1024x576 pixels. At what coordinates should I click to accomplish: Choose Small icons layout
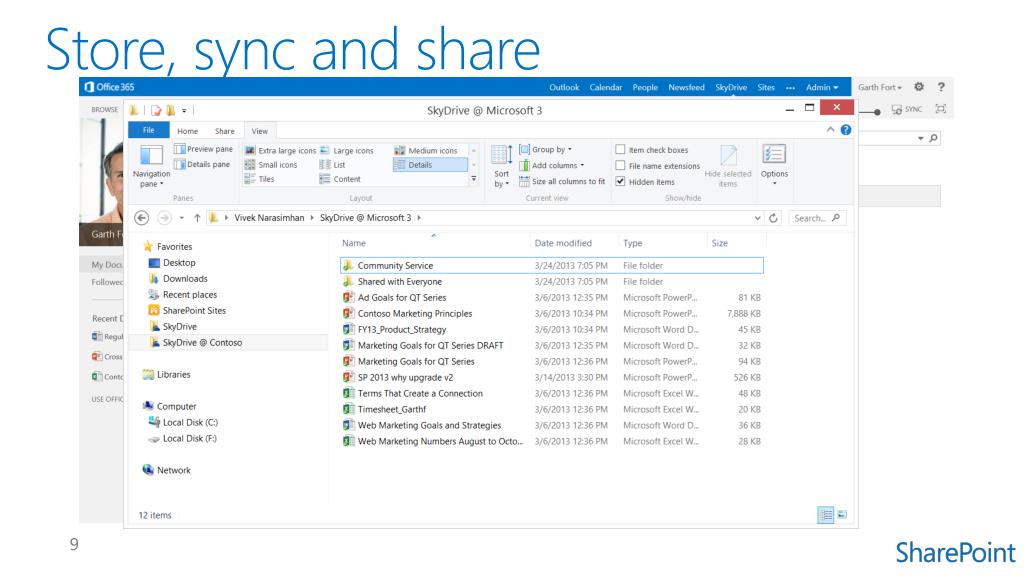pos(271,165)
